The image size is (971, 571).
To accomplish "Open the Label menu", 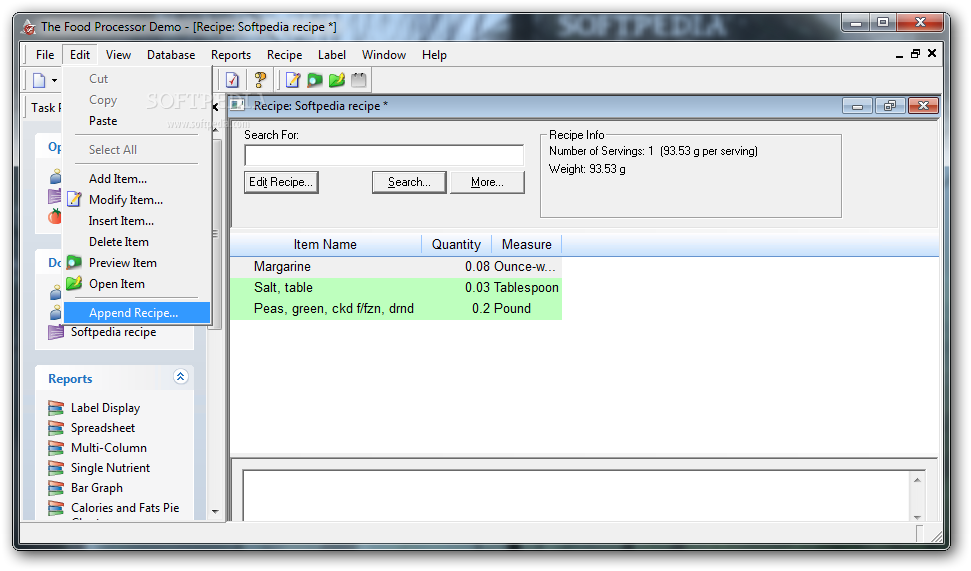I will (x=332, y=54).
